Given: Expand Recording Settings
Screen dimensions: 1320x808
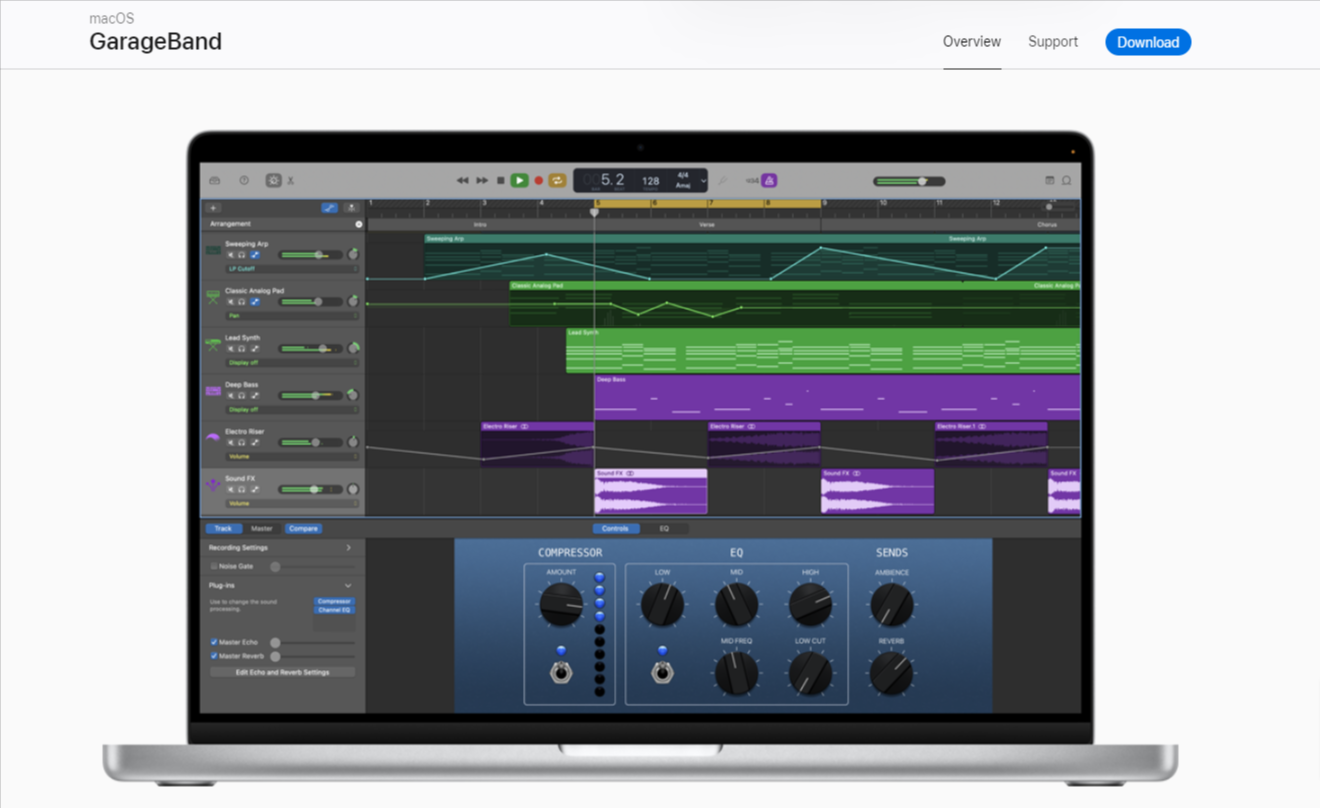Looking at the screenshot, I should coord(349,548).
